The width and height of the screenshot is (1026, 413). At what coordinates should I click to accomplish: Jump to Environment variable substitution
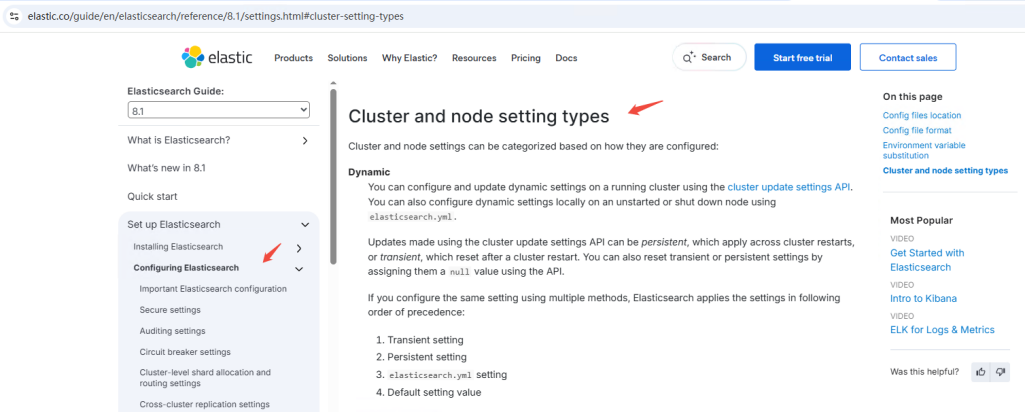pyautogui.click(x=924, y=151)
